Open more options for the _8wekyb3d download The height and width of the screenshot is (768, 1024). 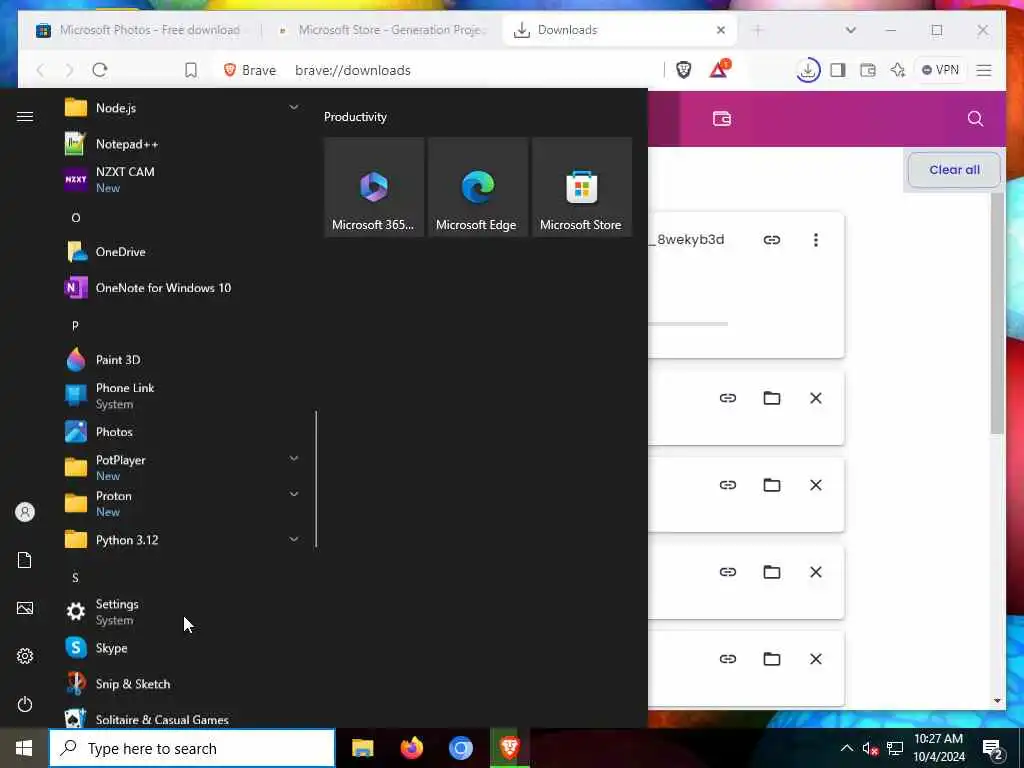(816, 240)
